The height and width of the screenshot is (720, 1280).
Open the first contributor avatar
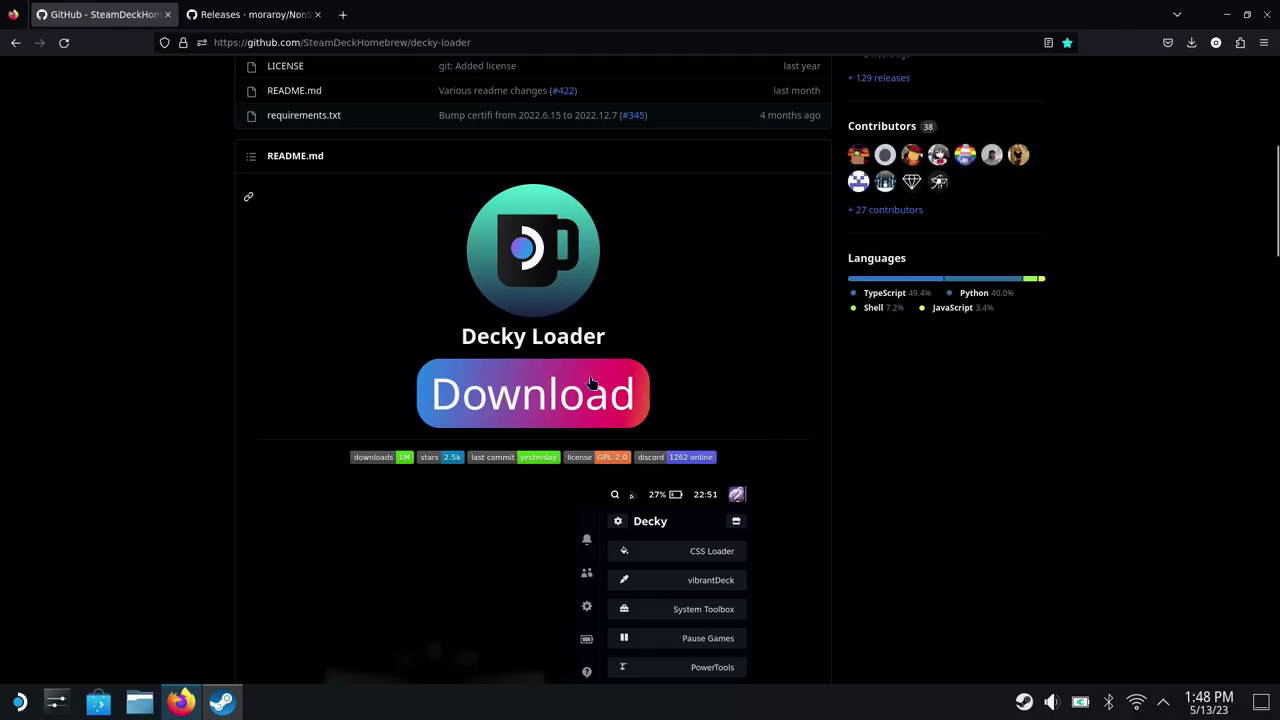coord(858,155)
